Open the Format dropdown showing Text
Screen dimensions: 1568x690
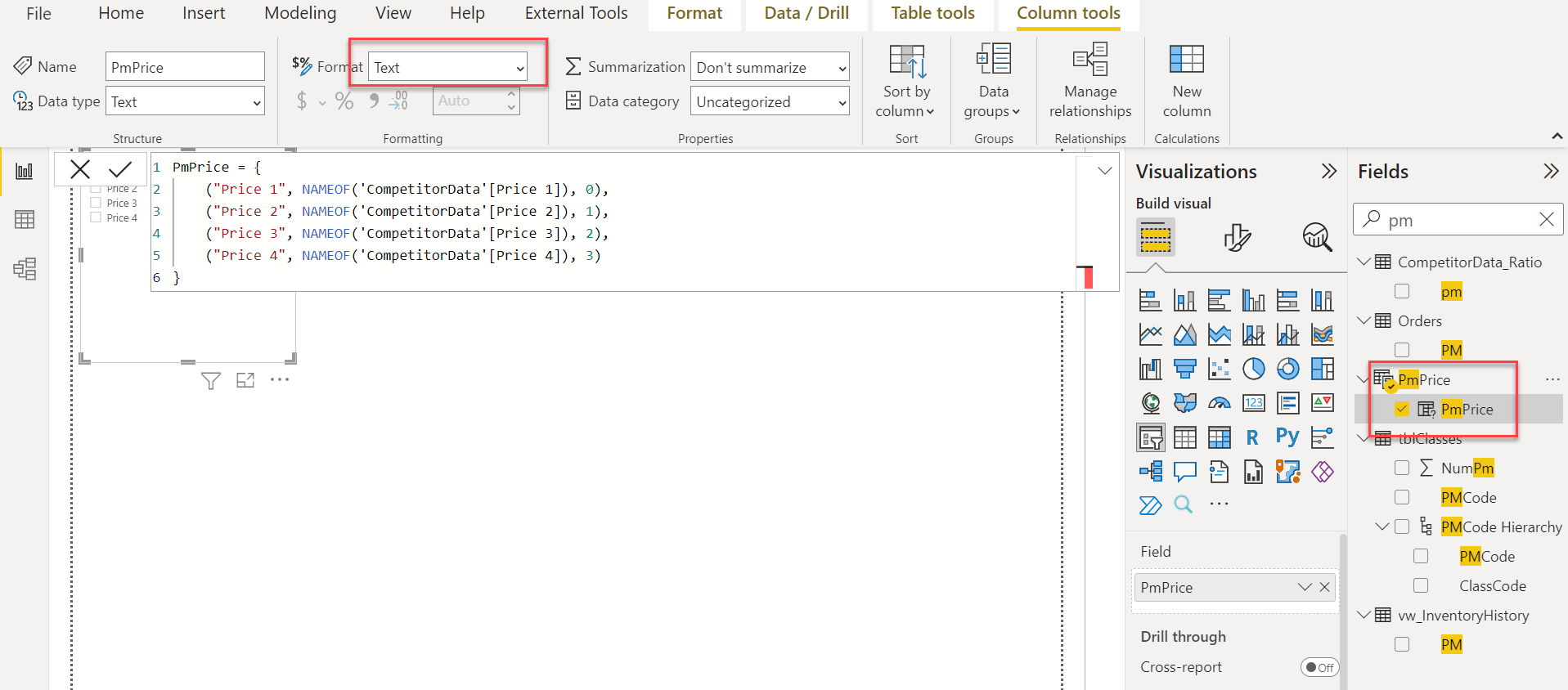[x=448, y=67]
